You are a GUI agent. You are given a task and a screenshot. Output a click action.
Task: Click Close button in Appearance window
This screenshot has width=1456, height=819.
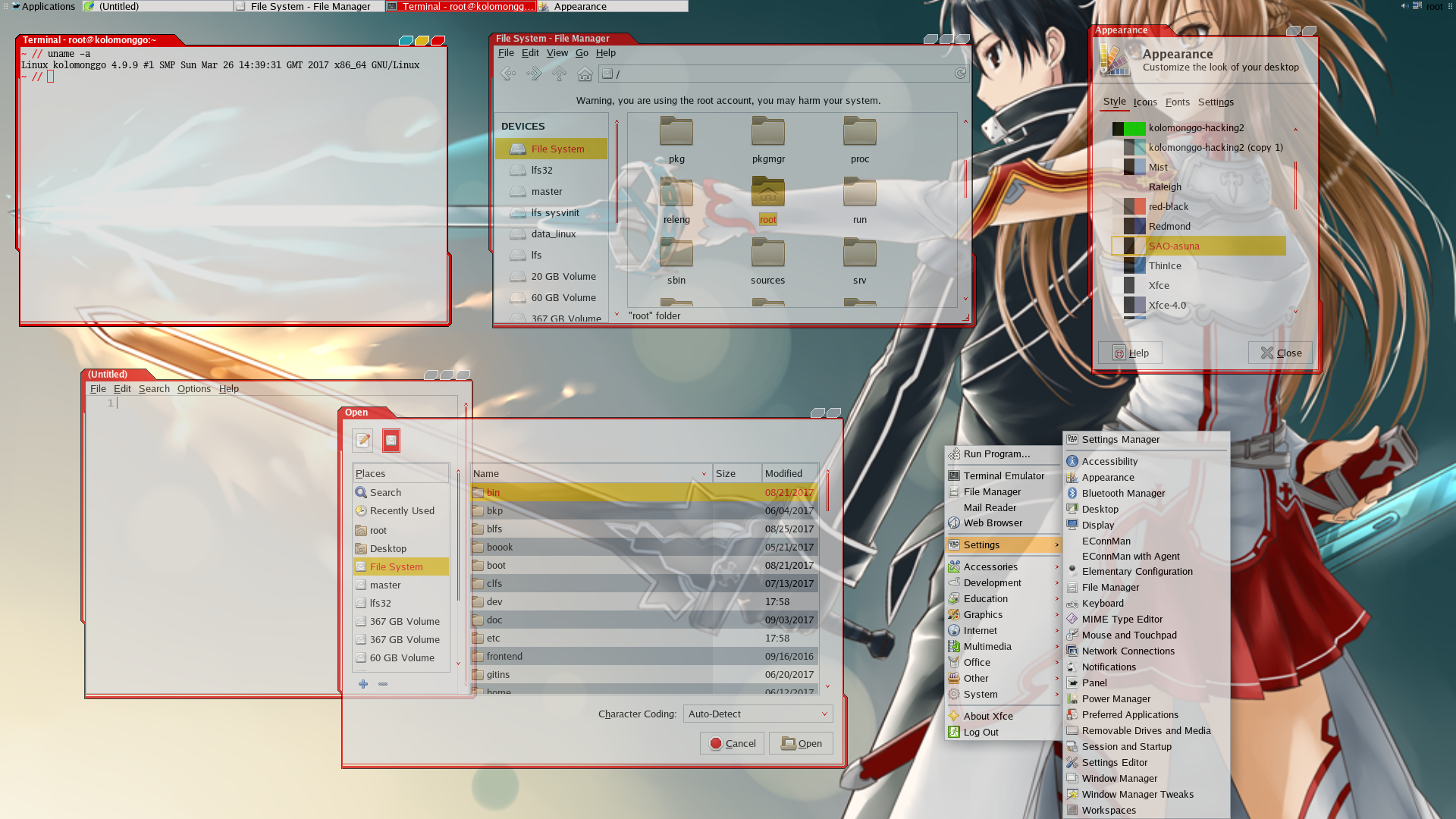1280,353
